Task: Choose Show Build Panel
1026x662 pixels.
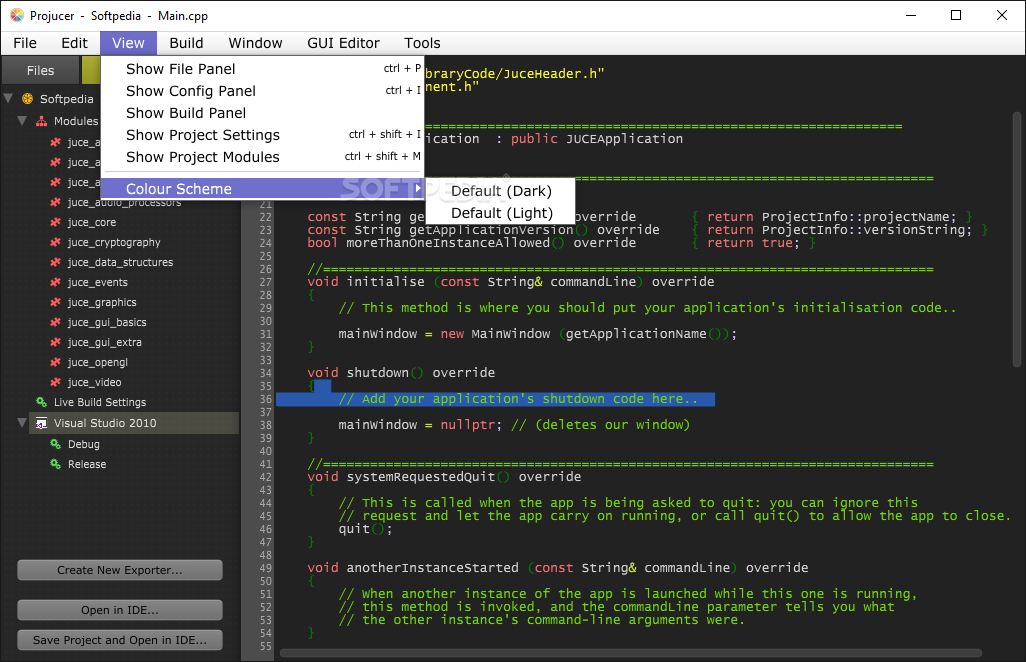Action: pyautogui.click(x=263, y=113)
